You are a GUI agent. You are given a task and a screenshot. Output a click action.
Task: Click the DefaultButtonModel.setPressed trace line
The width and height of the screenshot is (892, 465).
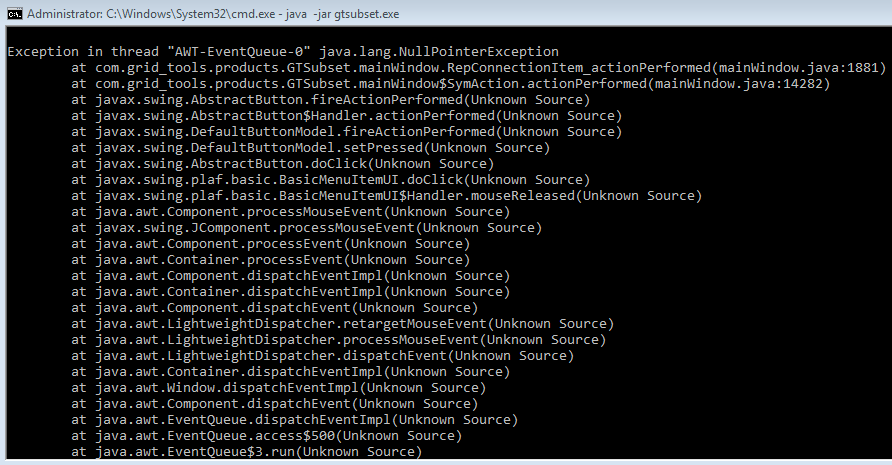[310, 147]
